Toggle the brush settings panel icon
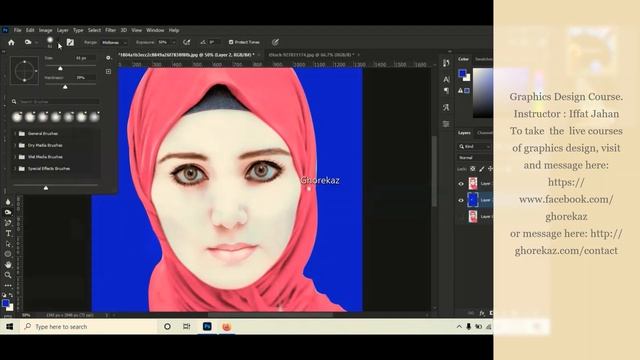The height and width of the screenshot is (360, 640). click(x=70, y=42)
